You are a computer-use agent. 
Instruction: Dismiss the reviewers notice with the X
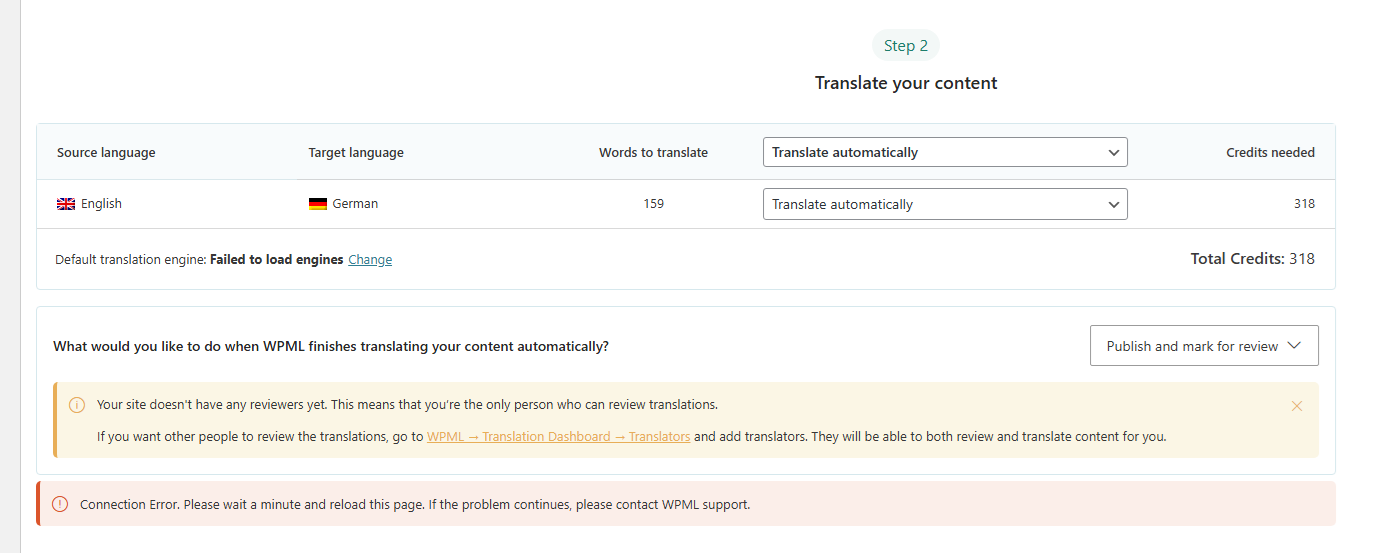(1297, 406)
